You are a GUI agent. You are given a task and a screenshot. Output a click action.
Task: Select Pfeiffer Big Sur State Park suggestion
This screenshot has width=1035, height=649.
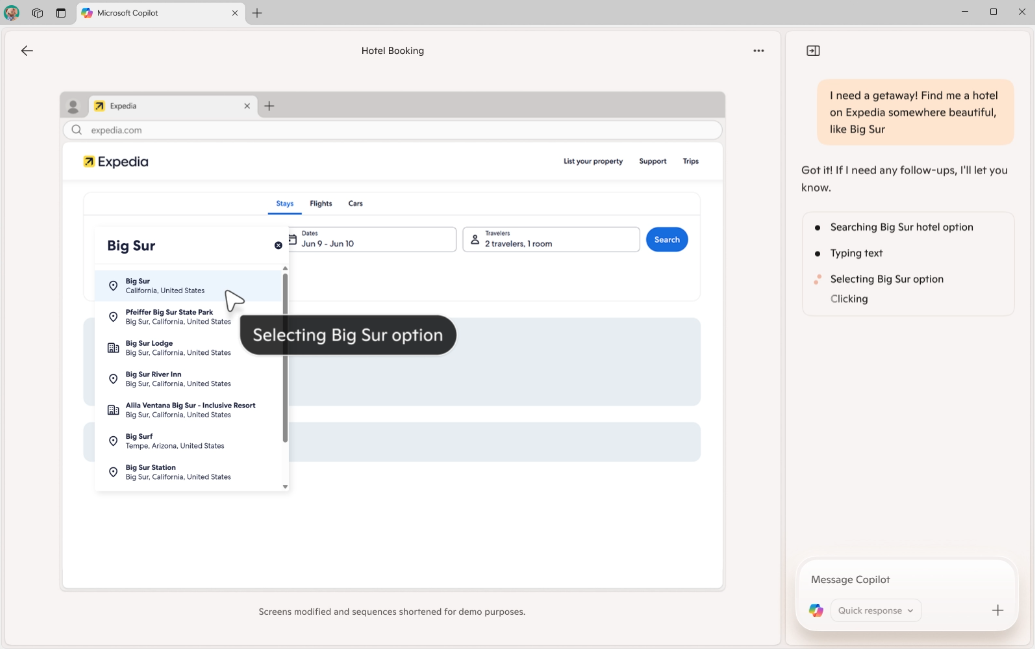point(188,317)
